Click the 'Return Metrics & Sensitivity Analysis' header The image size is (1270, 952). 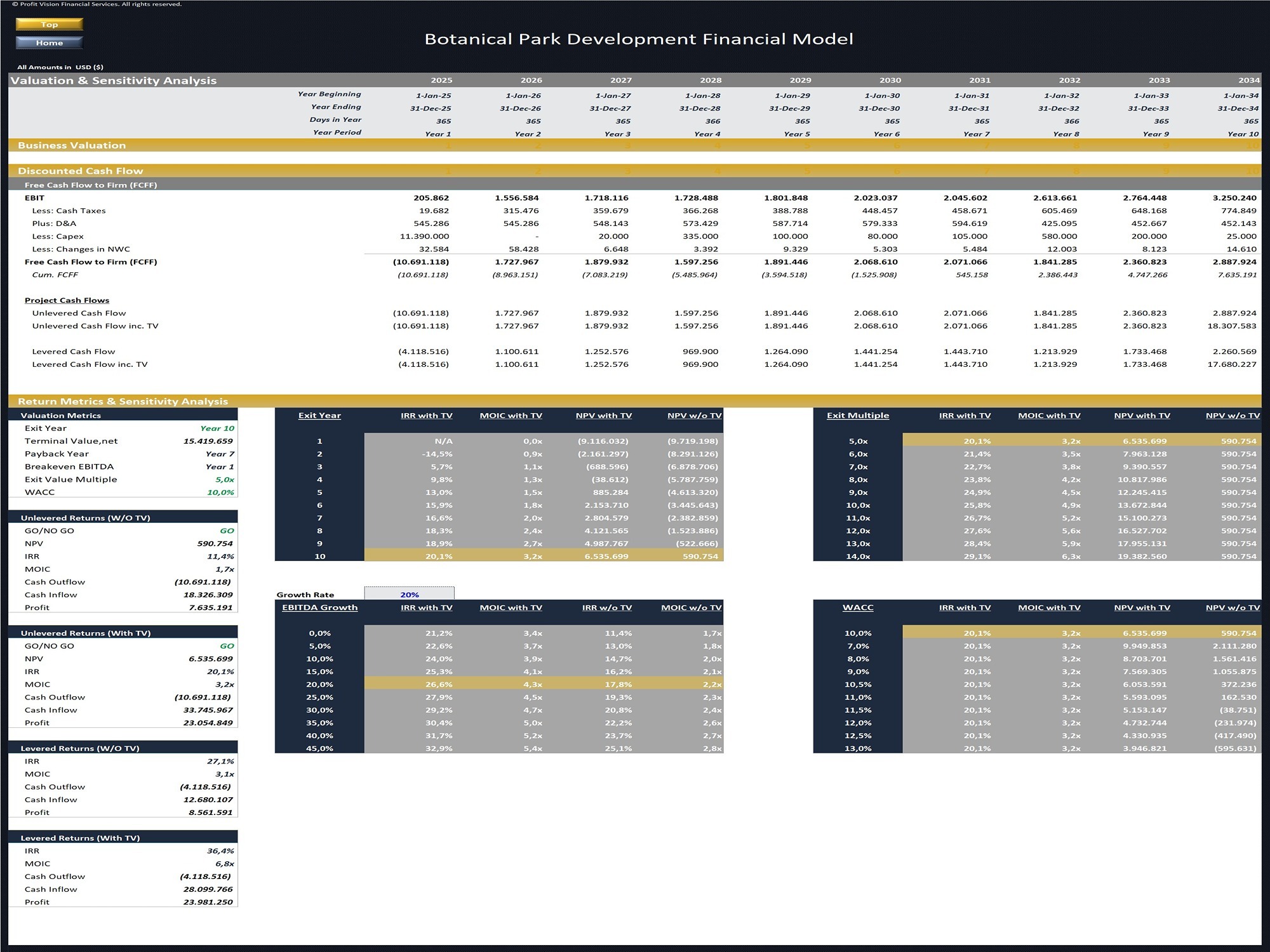[x=123, y=401]
